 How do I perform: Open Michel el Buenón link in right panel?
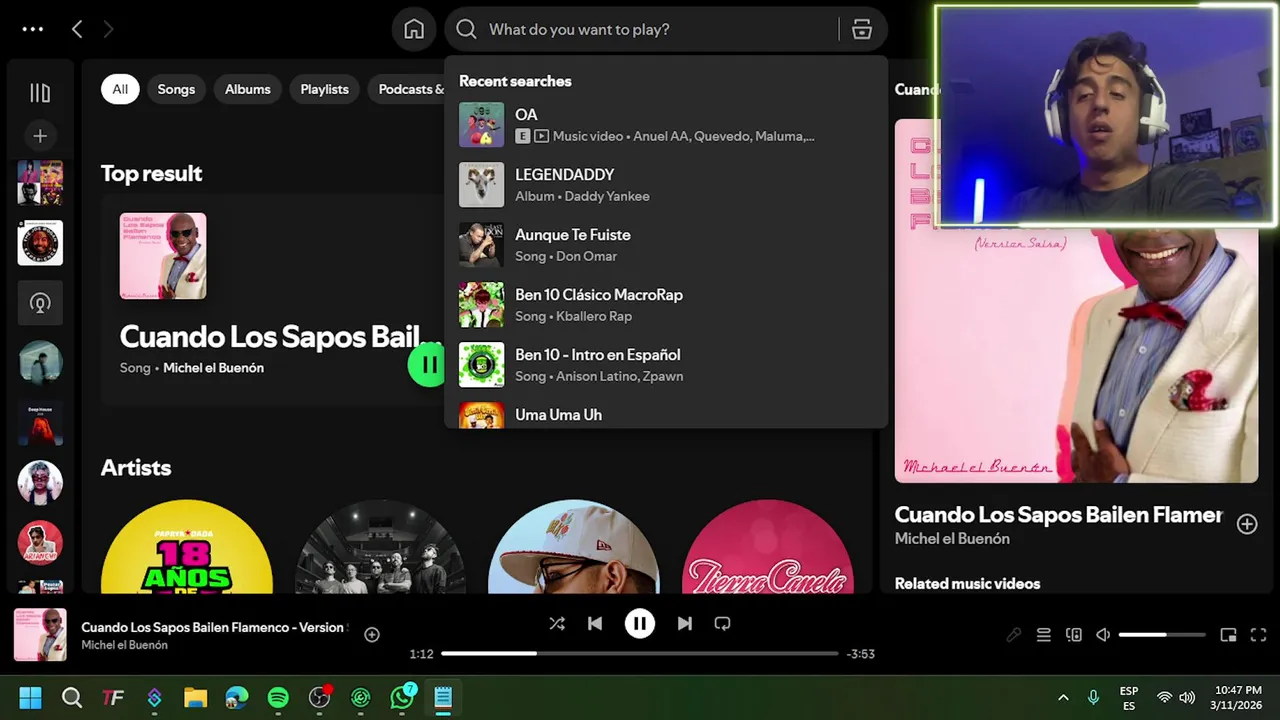coord(952,539)
